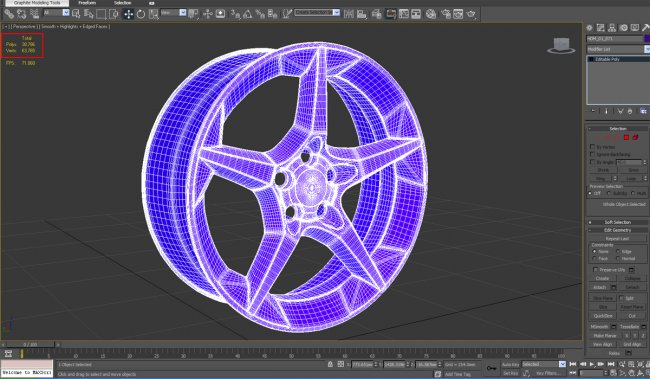Select the Link tool in main toolbar

(9, 14)
